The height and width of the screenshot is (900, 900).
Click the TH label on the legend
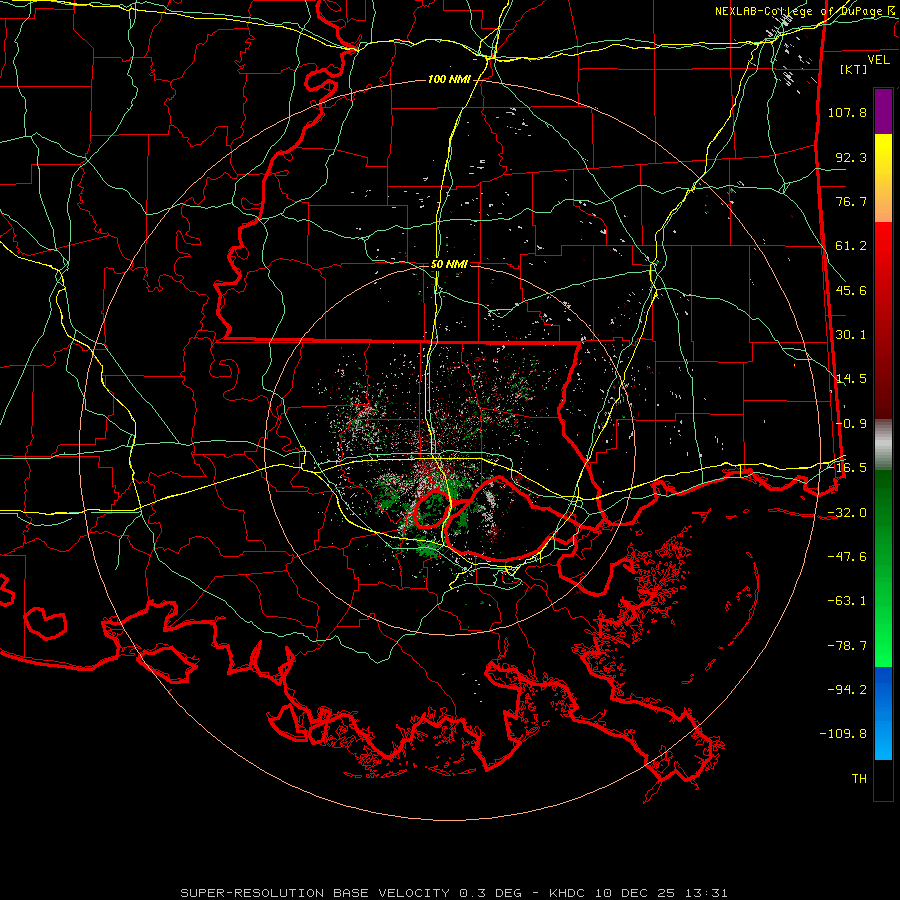pyautogui.click(x=859, y=779)
